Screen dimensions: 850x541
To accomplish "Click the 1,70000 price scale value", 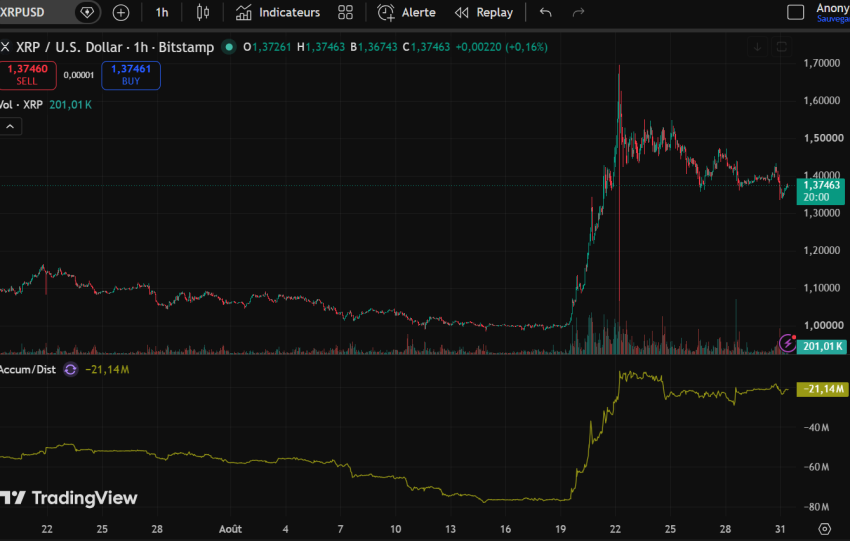I will coord(822,63).
